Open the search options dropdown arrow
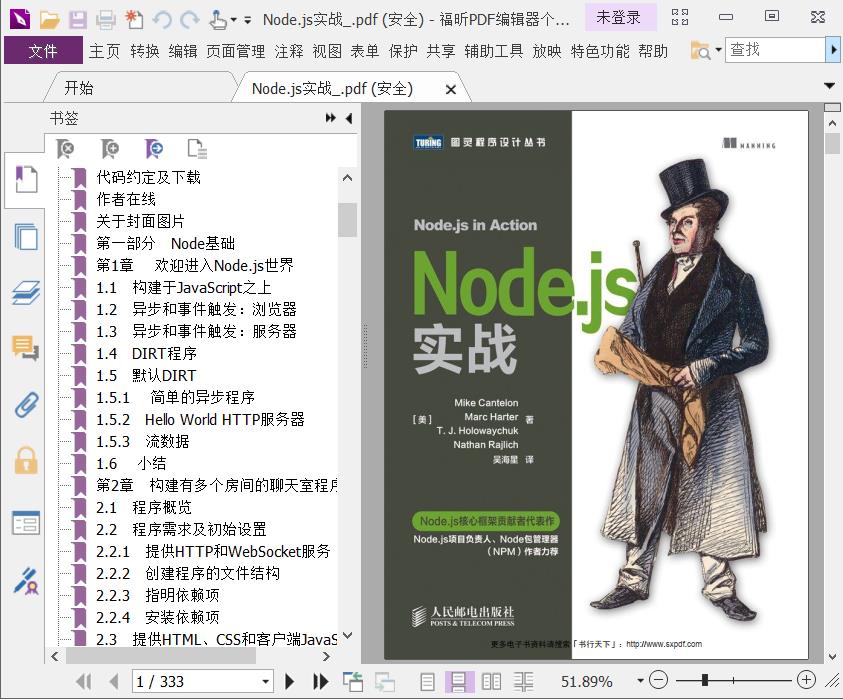This screenshot has width=843, height=700. click(718, 50)
